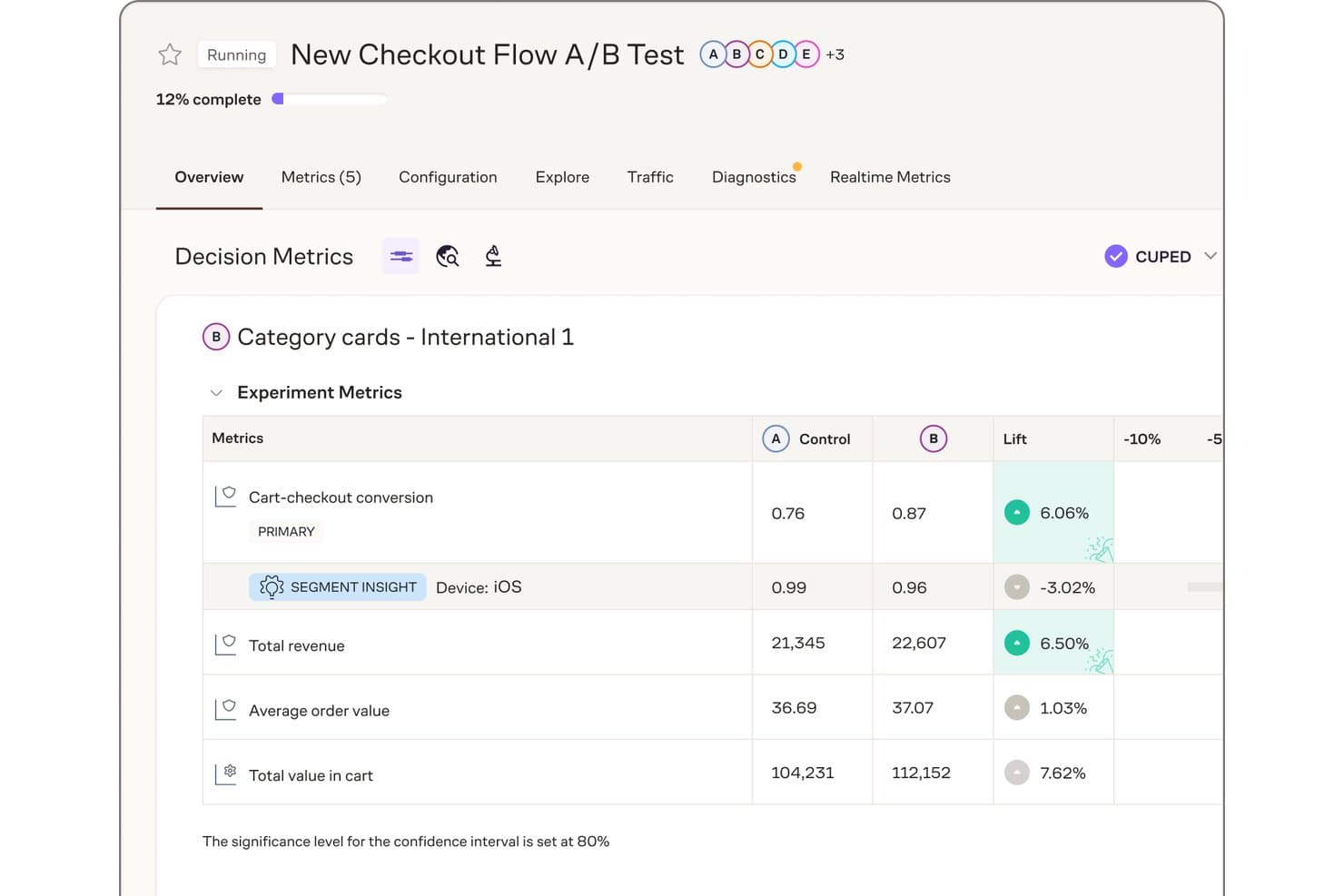Click the B badge beside Category cards title
The image size is (1344, 896).
pyautogui.click(x=216, y=337)
